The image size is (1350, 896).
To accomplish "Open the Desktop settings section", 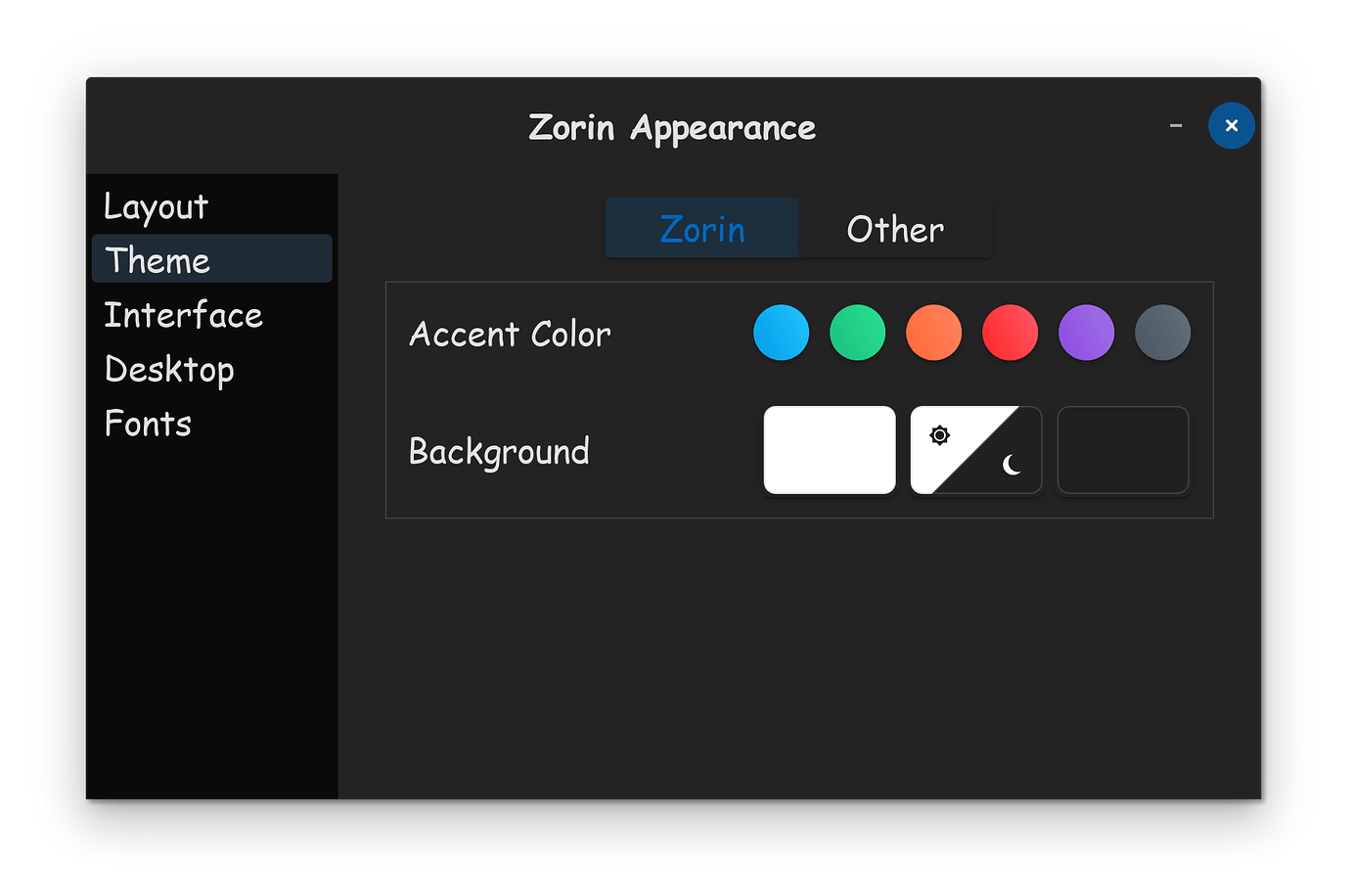I will tap(169, 369).
